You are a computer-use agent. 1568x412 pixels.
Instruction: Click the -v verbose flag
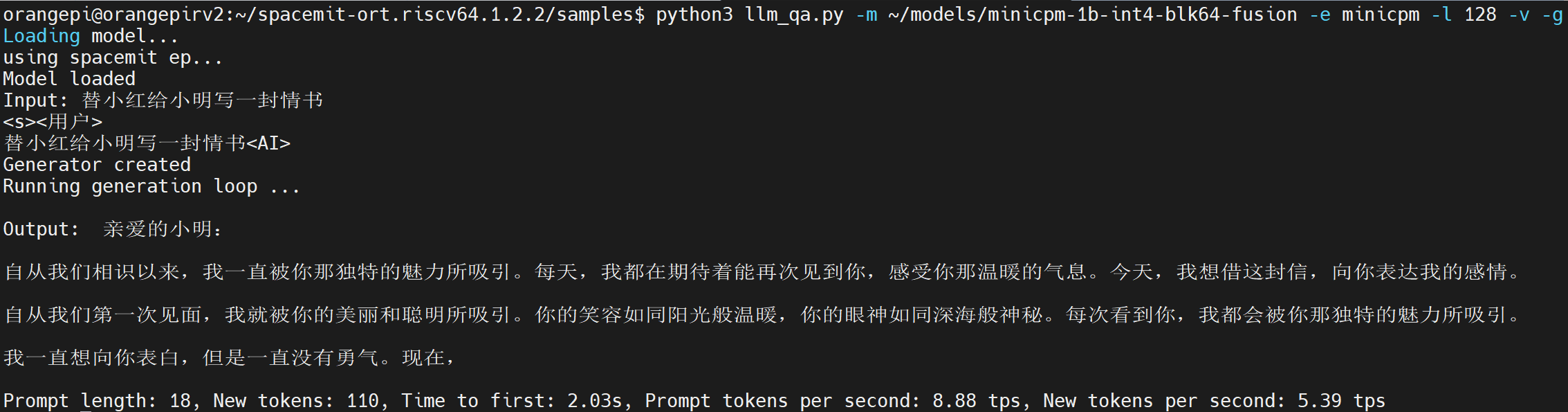pyautogui.click(x=1520, y=15)
